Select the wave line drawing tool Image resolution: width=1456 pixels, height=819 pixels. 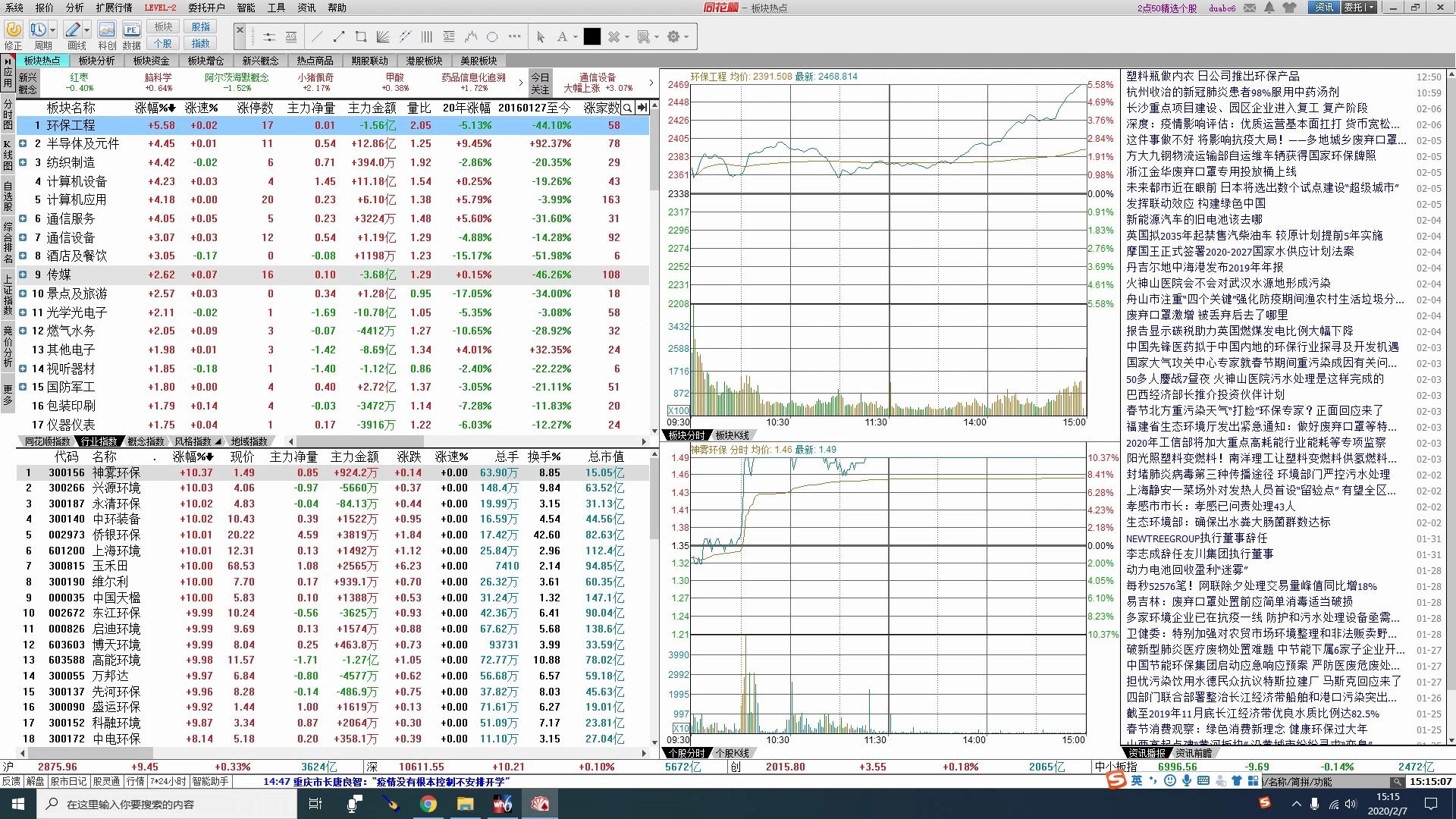coord(471,36)
